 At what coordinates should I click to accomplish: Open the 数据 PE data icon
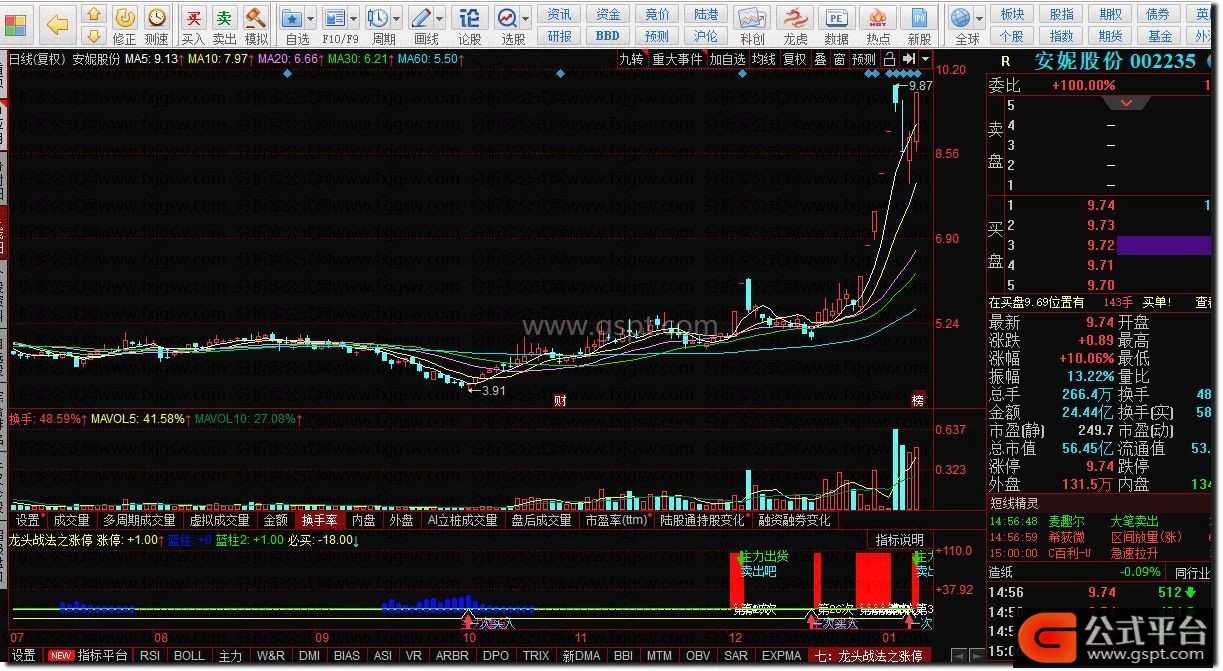coord(836,18)
